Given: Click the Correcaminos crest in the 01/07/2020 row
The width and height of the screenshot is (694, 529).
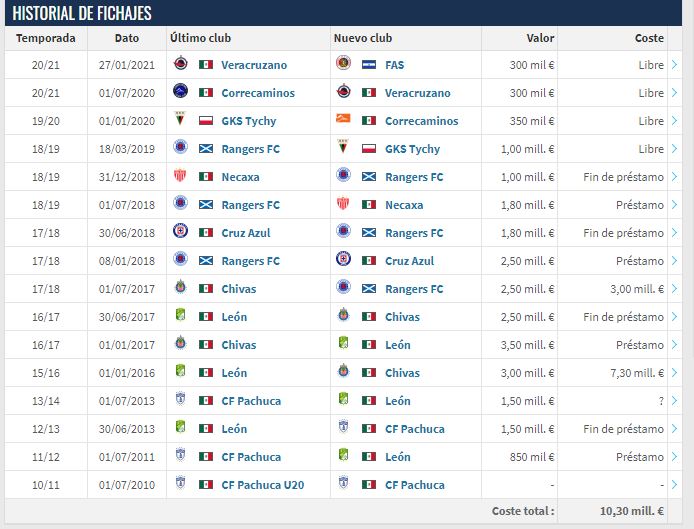Looking at the screenshot, I should point(180,93).
